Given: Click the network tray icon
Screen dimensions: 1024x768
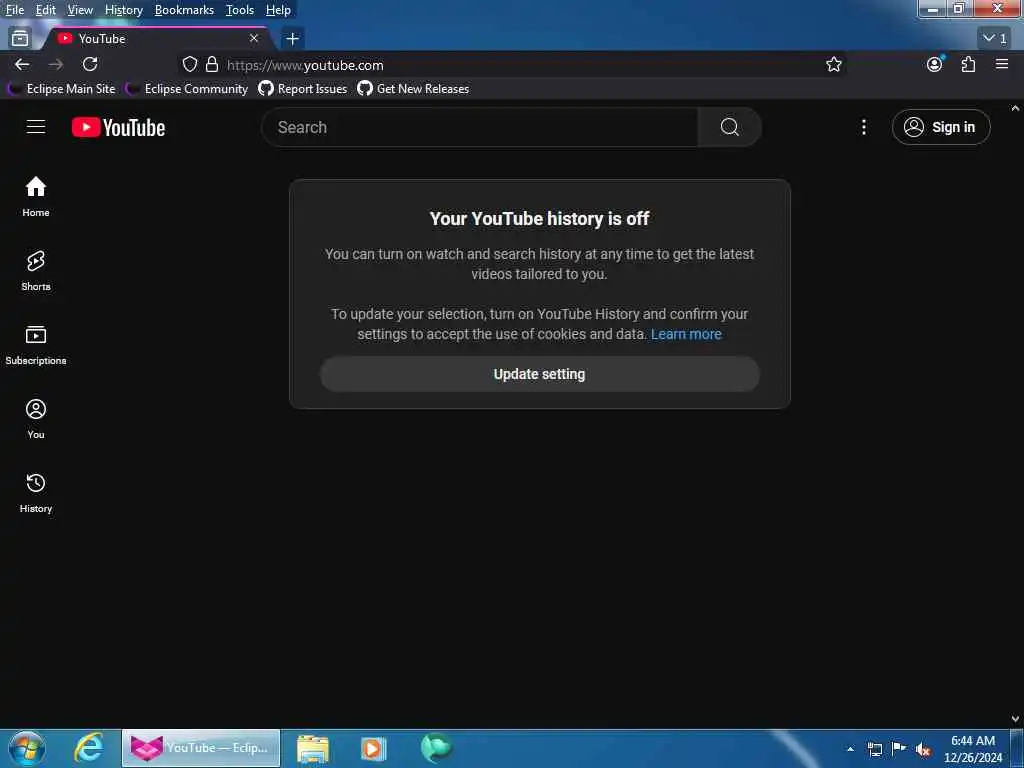Looking at the screenshot, I should pyautogui.click(x=874, y=749).
